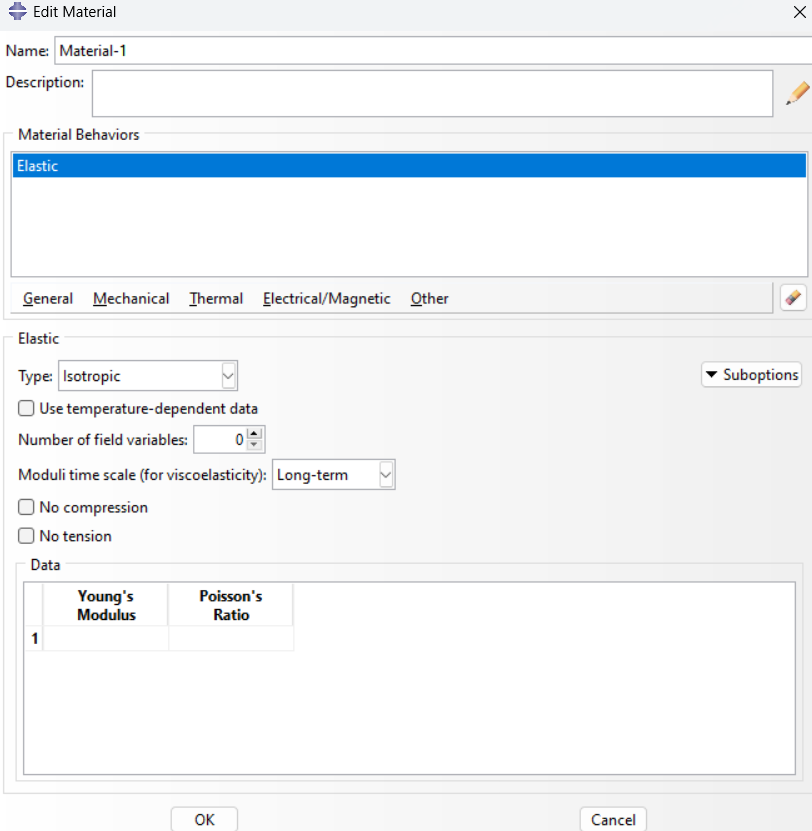Screen dimensions: 812x831
Task: Click the field variables number box
Action: tap(220, 439)
